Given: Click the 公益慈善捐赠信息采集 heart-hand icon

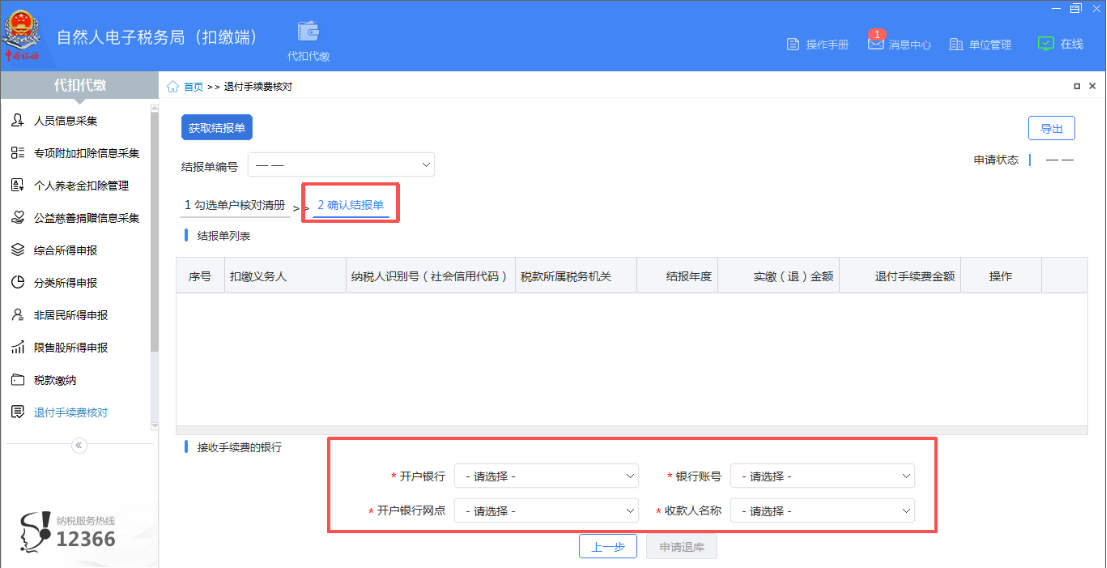Looking at the screenshot, I should [18, 218].
